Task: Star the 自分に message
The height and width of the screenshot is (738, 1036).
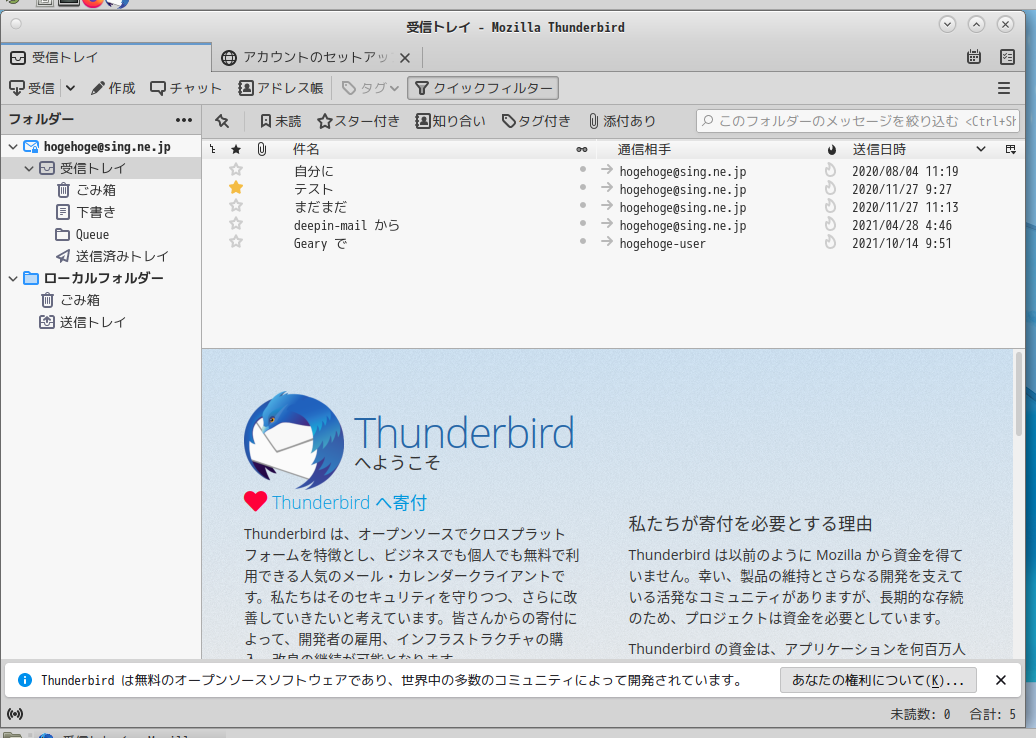Action: pyautogui.click(x=236, y=170)
